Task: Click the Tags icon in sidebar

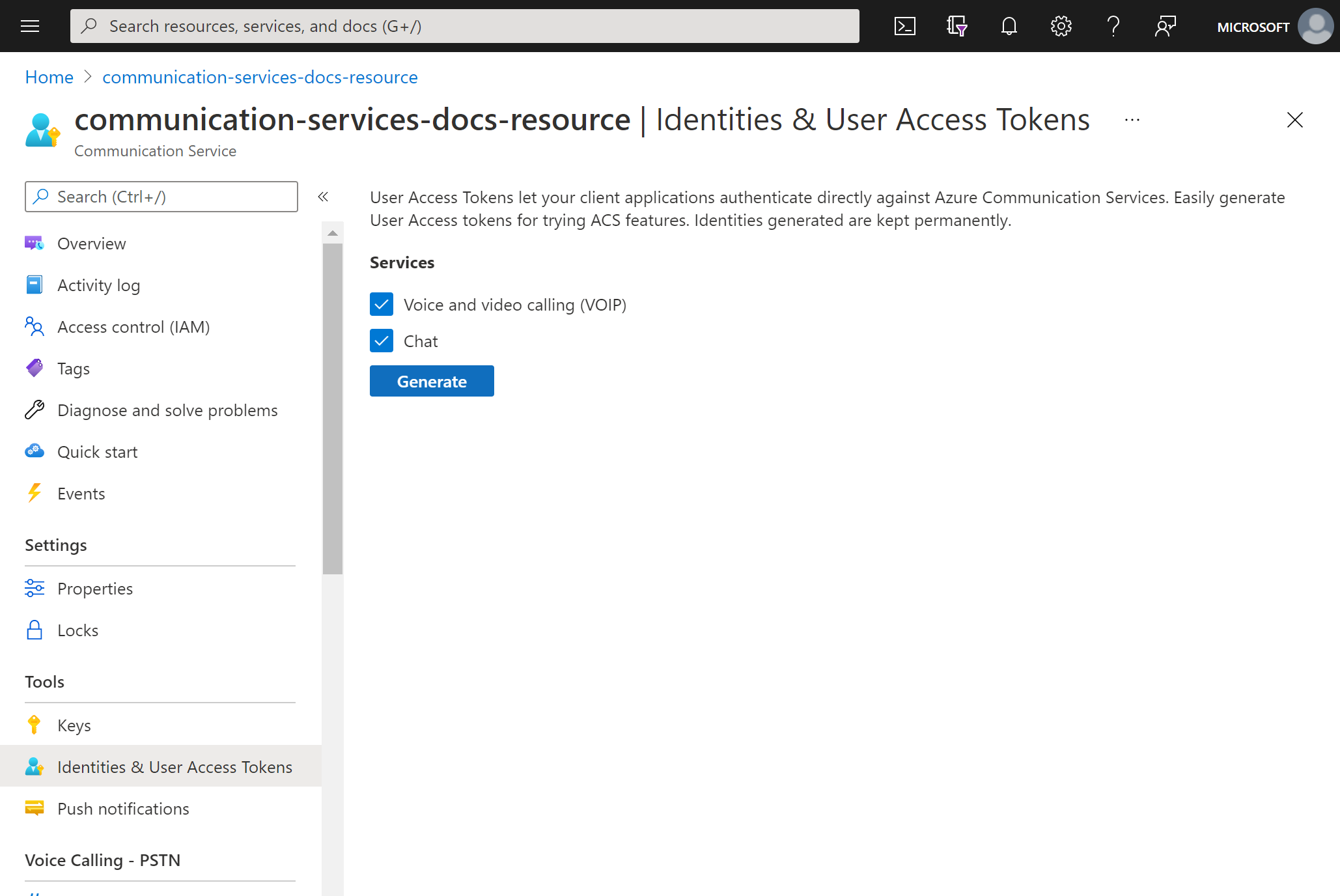Action: pyautogui.click(x=35, y=368)
